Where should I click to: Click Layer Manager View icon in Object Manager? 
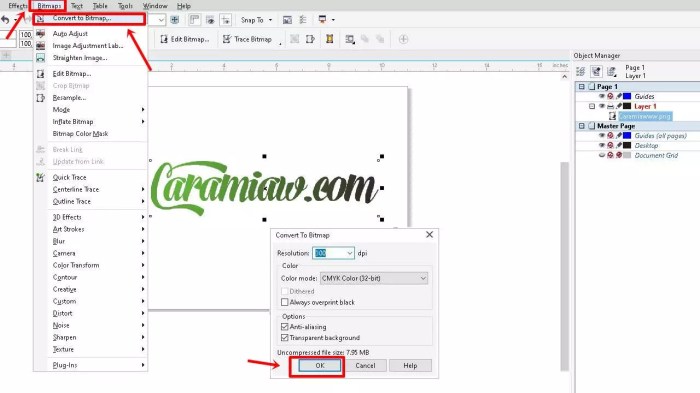[612, 71]
